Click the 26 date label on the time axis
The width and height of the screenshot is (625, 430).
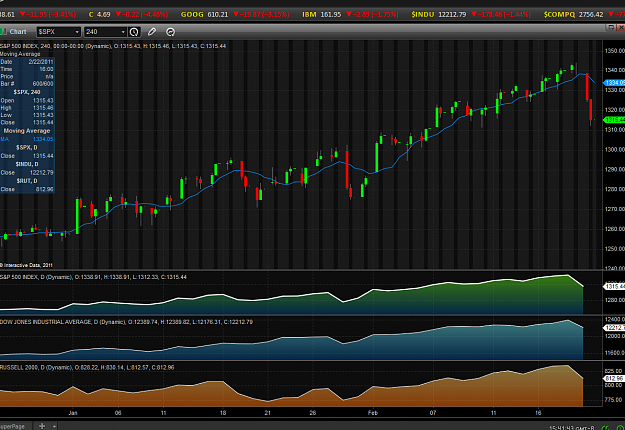312,413
